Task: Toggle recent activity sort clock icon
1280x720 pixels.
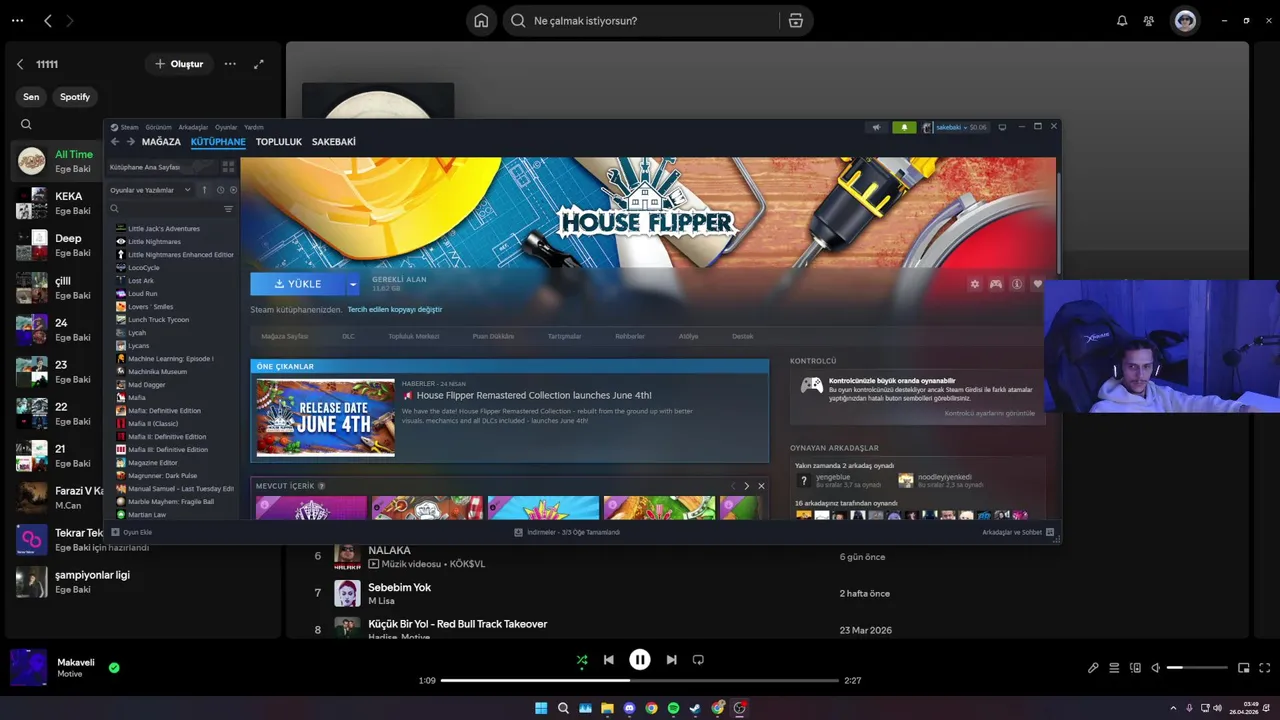Action: click(x=220, y=190)
